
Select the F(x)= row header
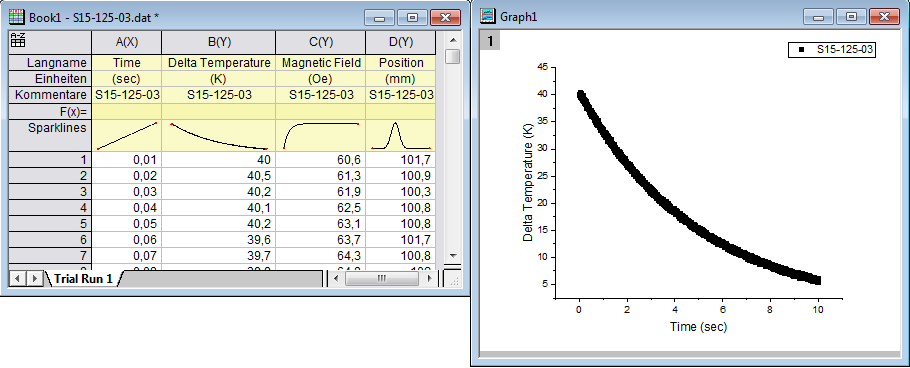50,111
